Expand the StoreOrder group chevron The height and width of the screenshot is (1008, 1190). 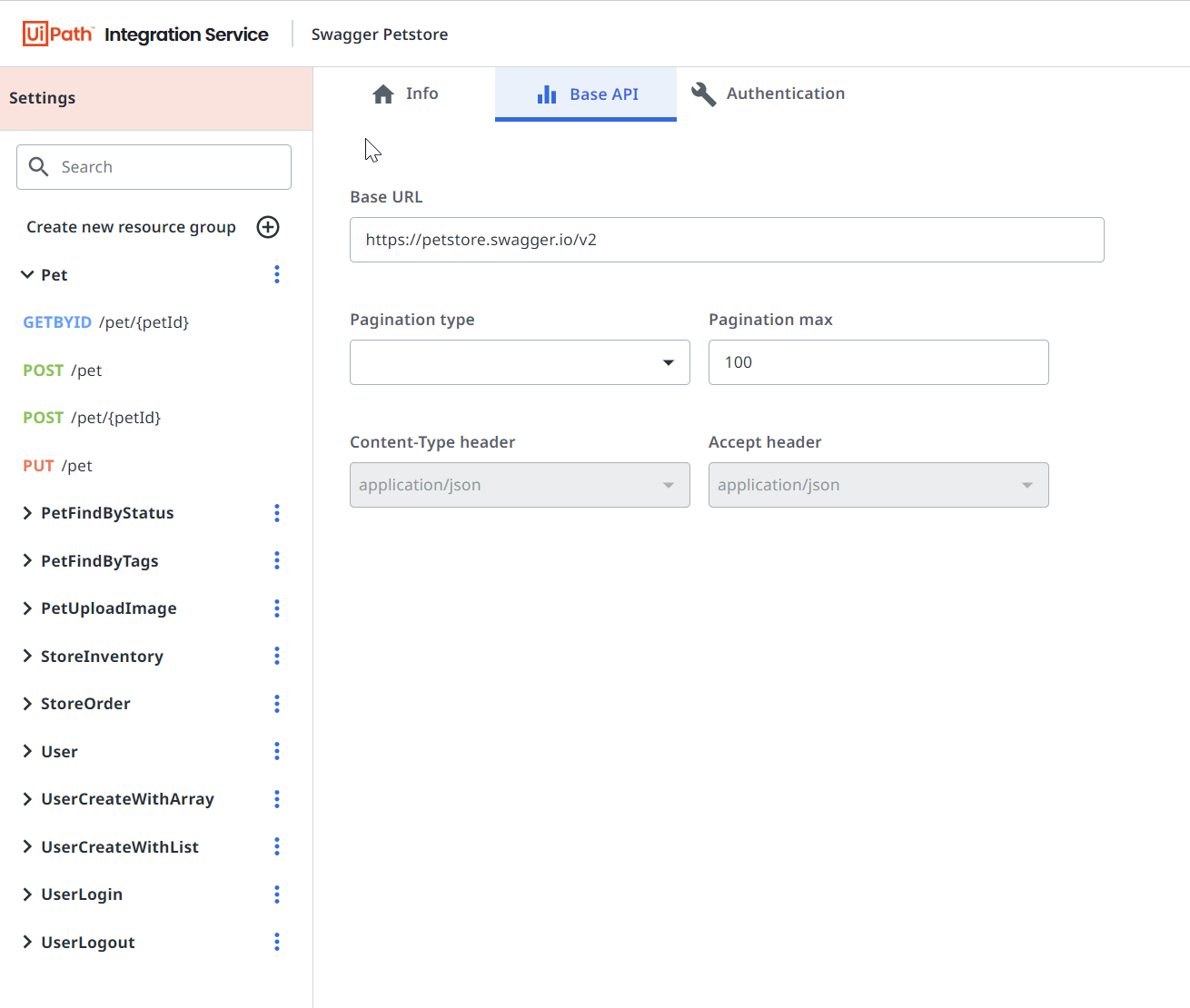point(27,704)
